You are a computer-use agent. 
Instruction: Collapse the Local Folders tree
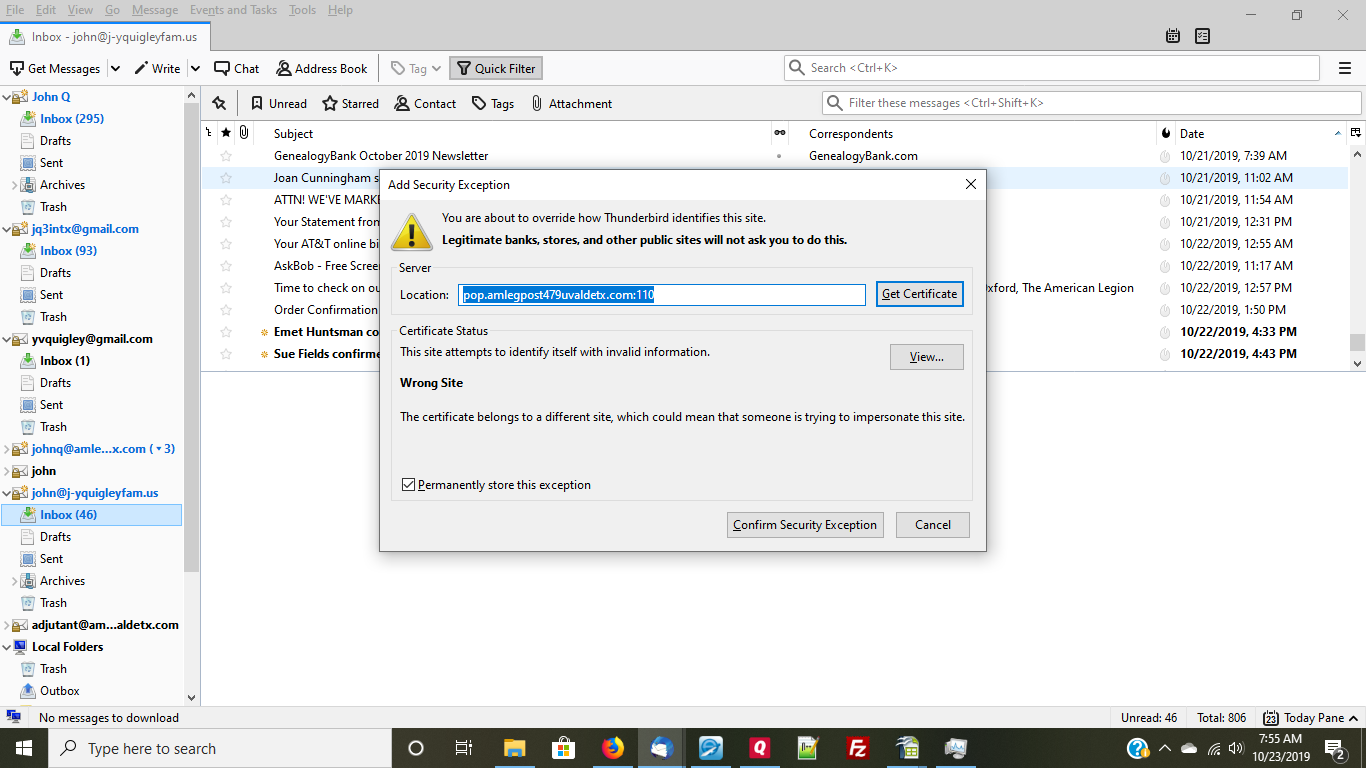tap(7, 647)
